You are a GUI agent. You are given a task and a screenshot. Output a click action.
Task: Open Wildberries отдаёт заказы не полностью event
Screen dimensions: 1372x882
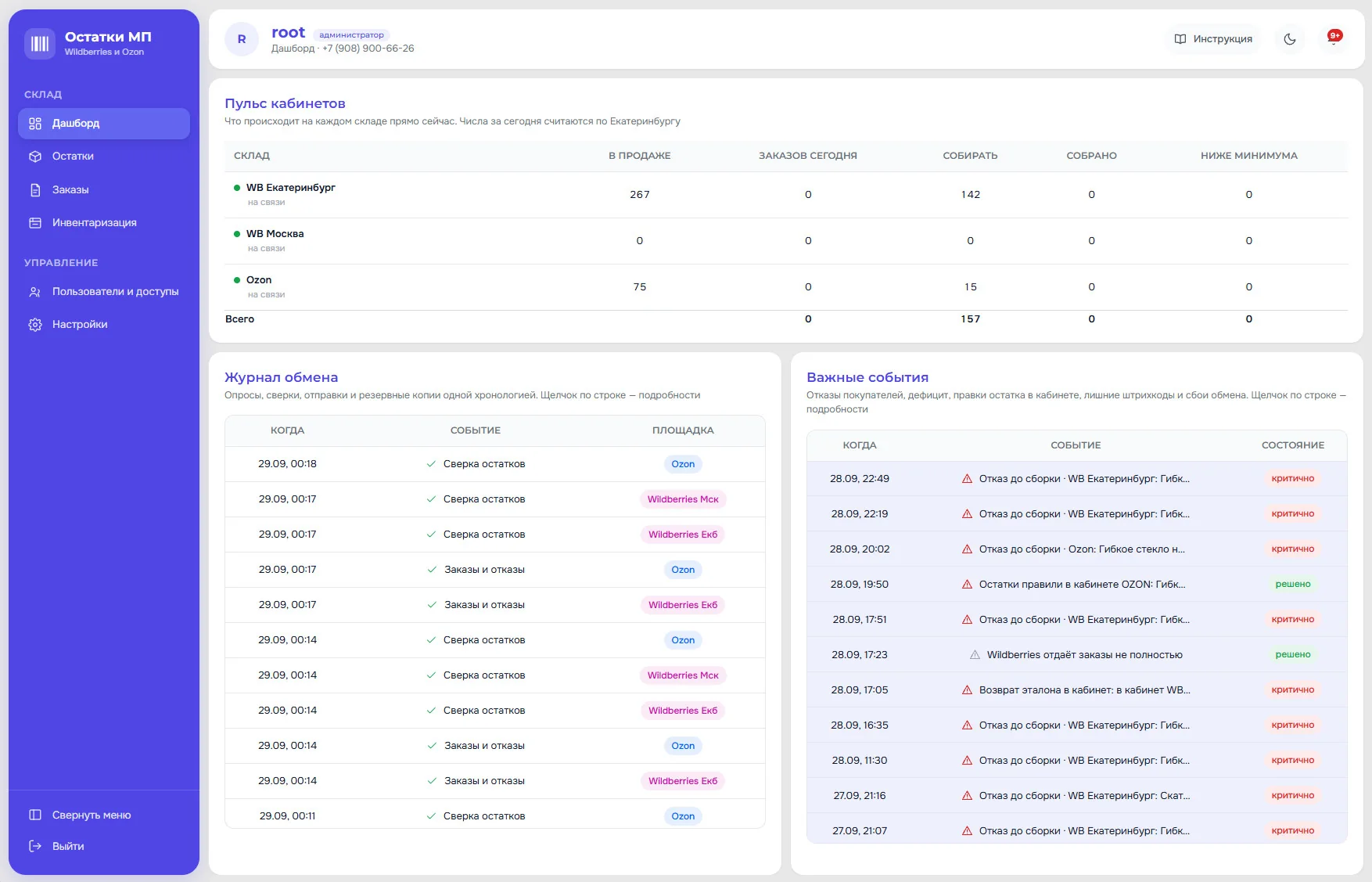[1077, 655]
